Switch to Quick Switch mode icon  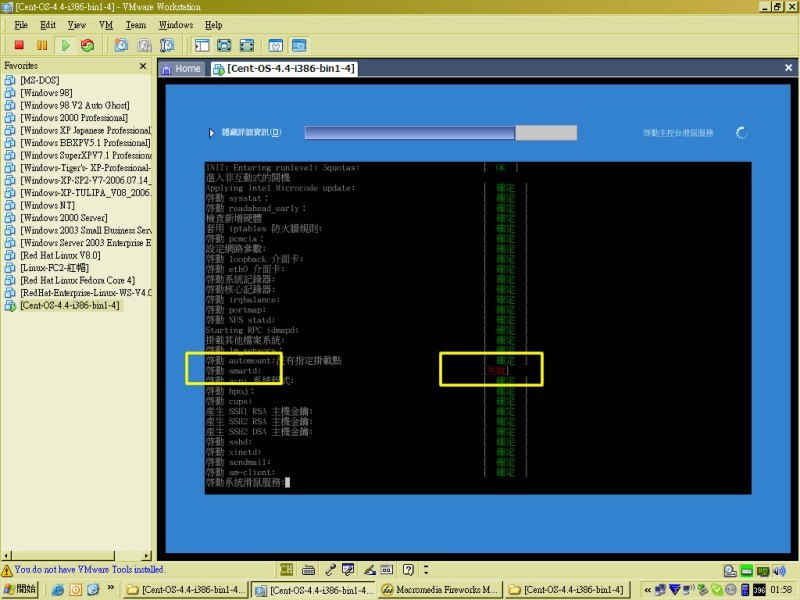tap(224, 45)
